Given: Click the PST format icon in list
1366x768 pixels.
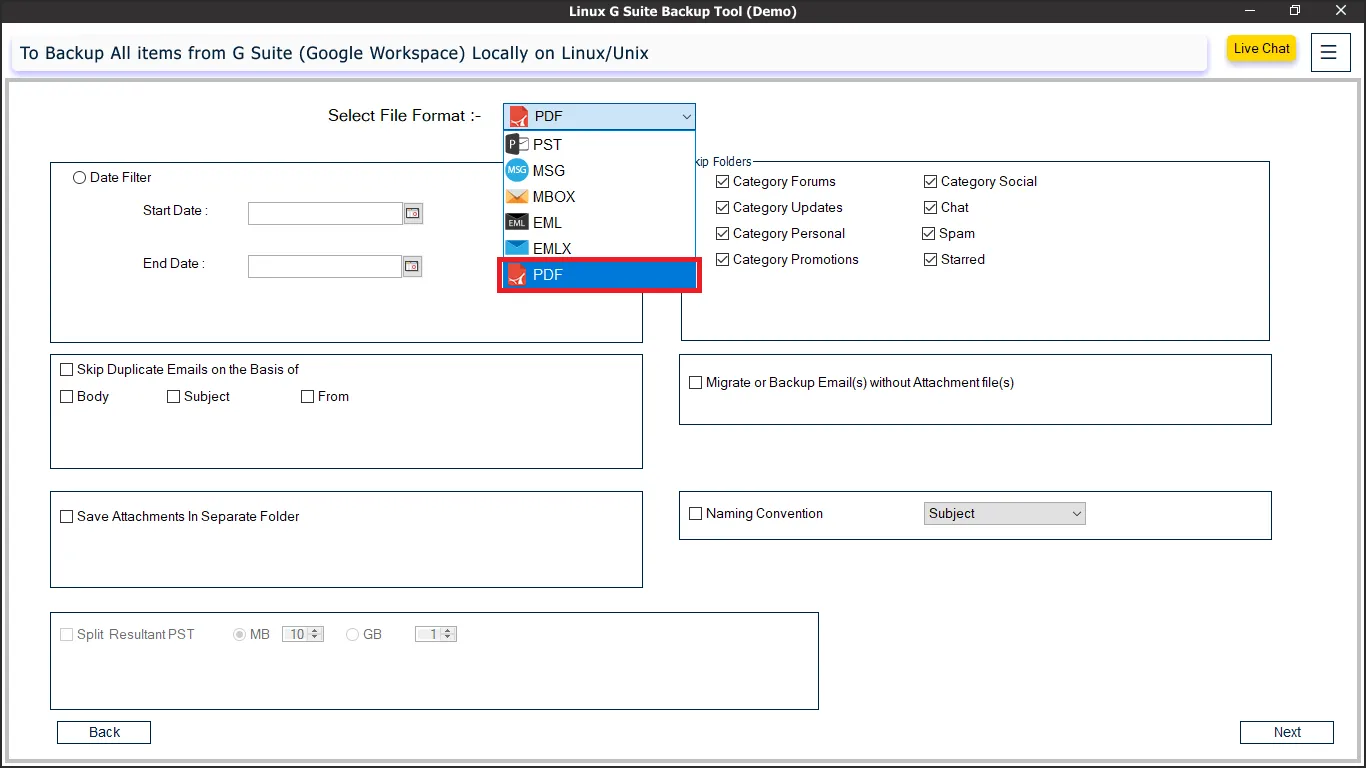Looking at the screenshot, I should click(x=517, y=145).
